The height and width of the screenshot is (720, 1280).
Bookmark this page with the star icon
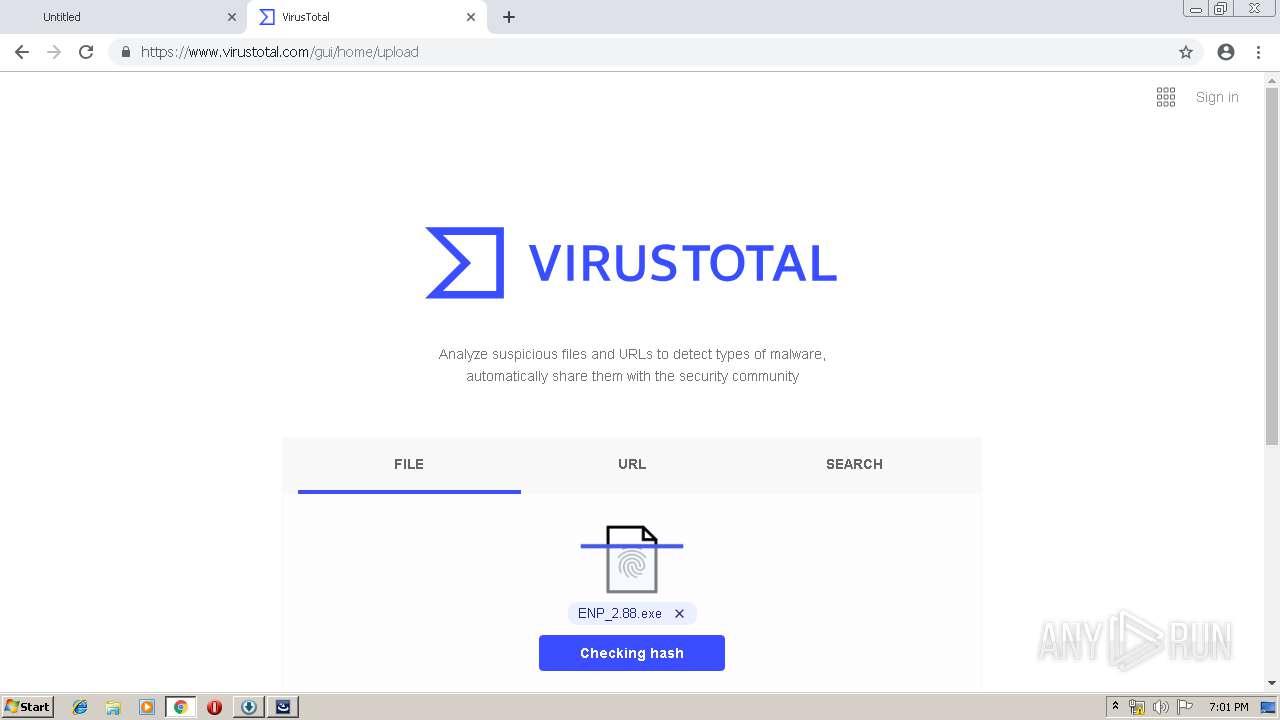pos(1186,52)
